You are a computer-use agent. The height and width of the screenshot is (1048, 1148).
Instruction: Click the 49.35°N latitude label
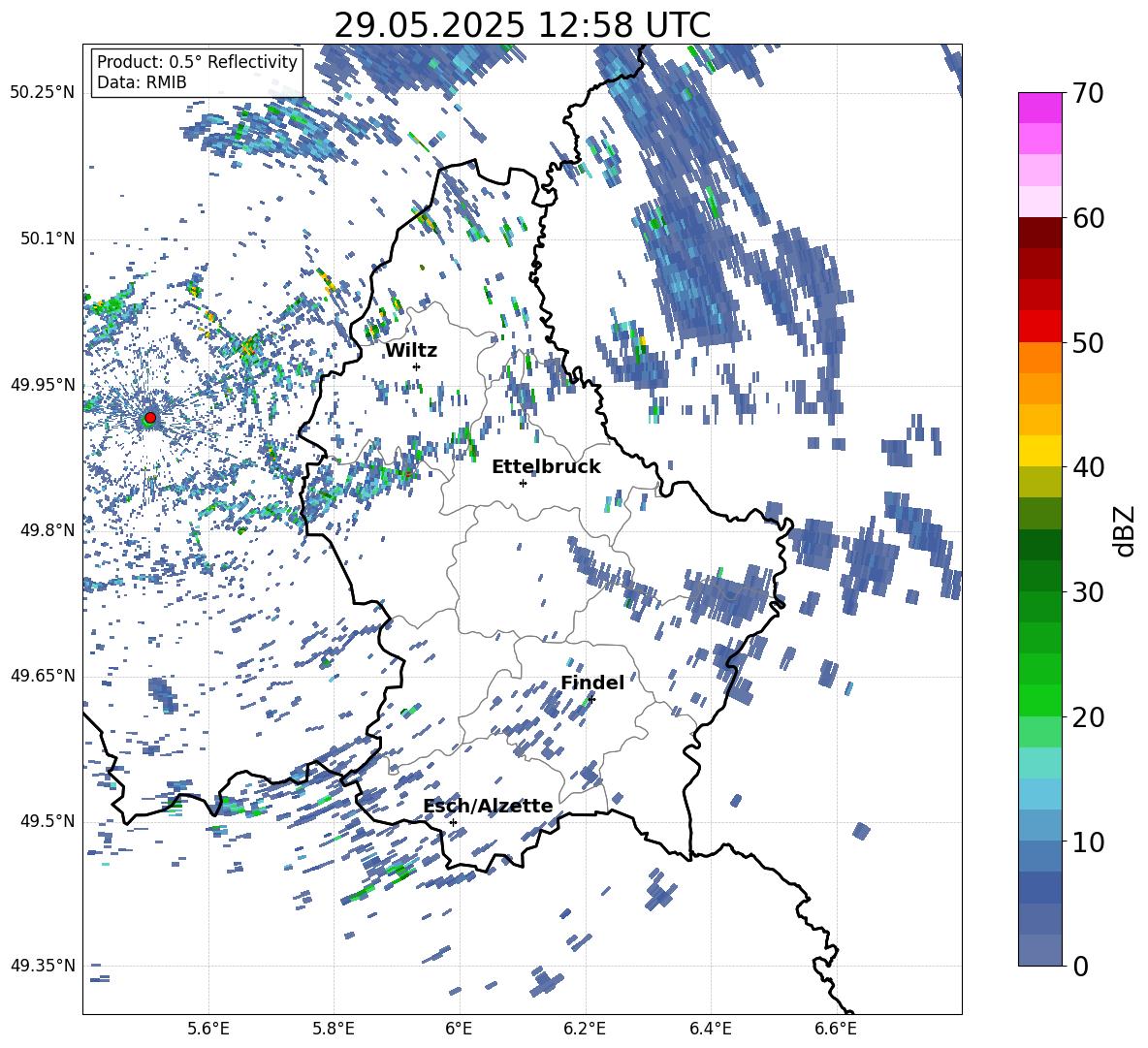(43, 966)
